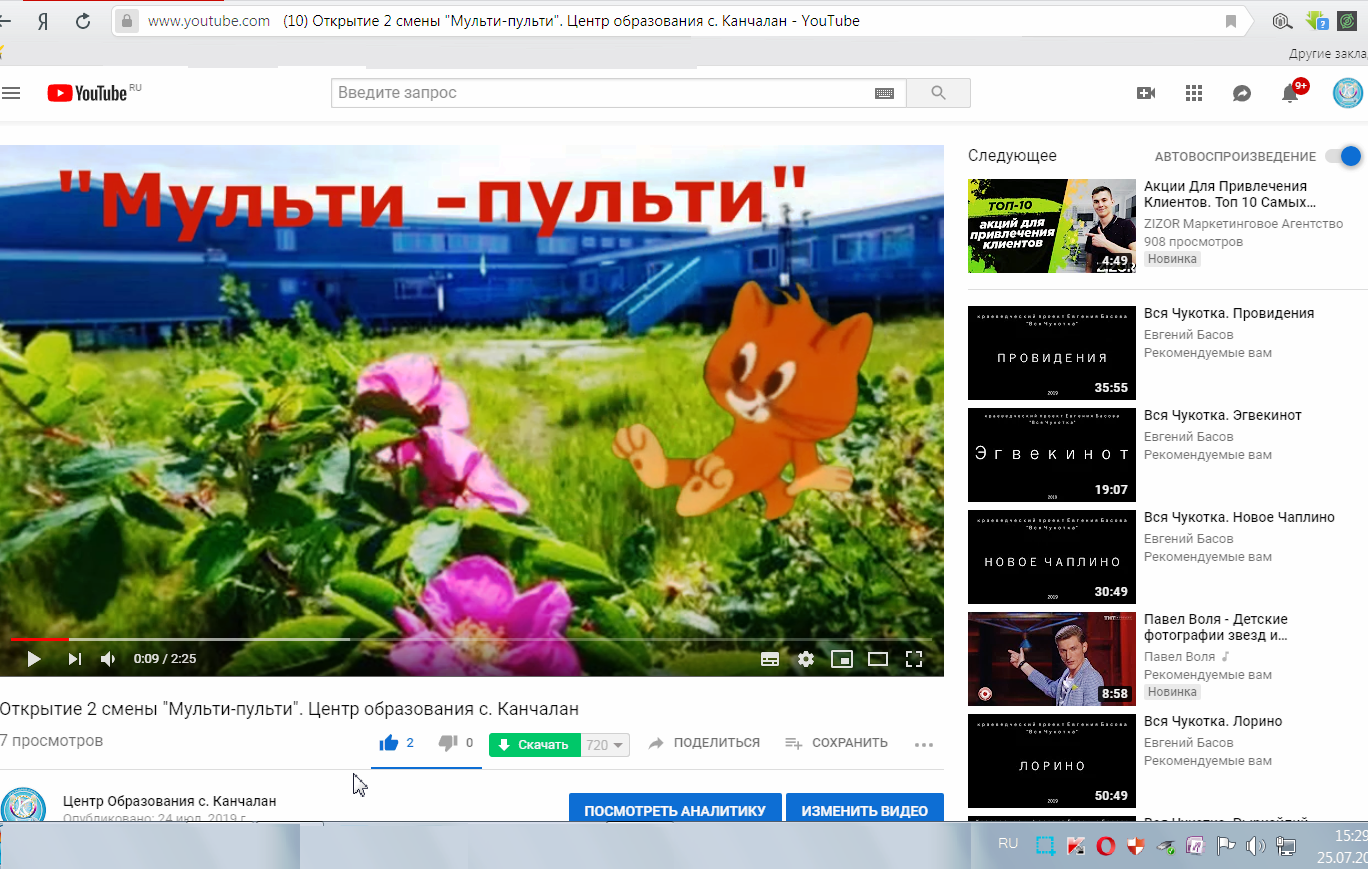Open the YouTube hamburger guide menu
Image resolution: width=1368 pixels, height=869 pixels.
point(11,93)
